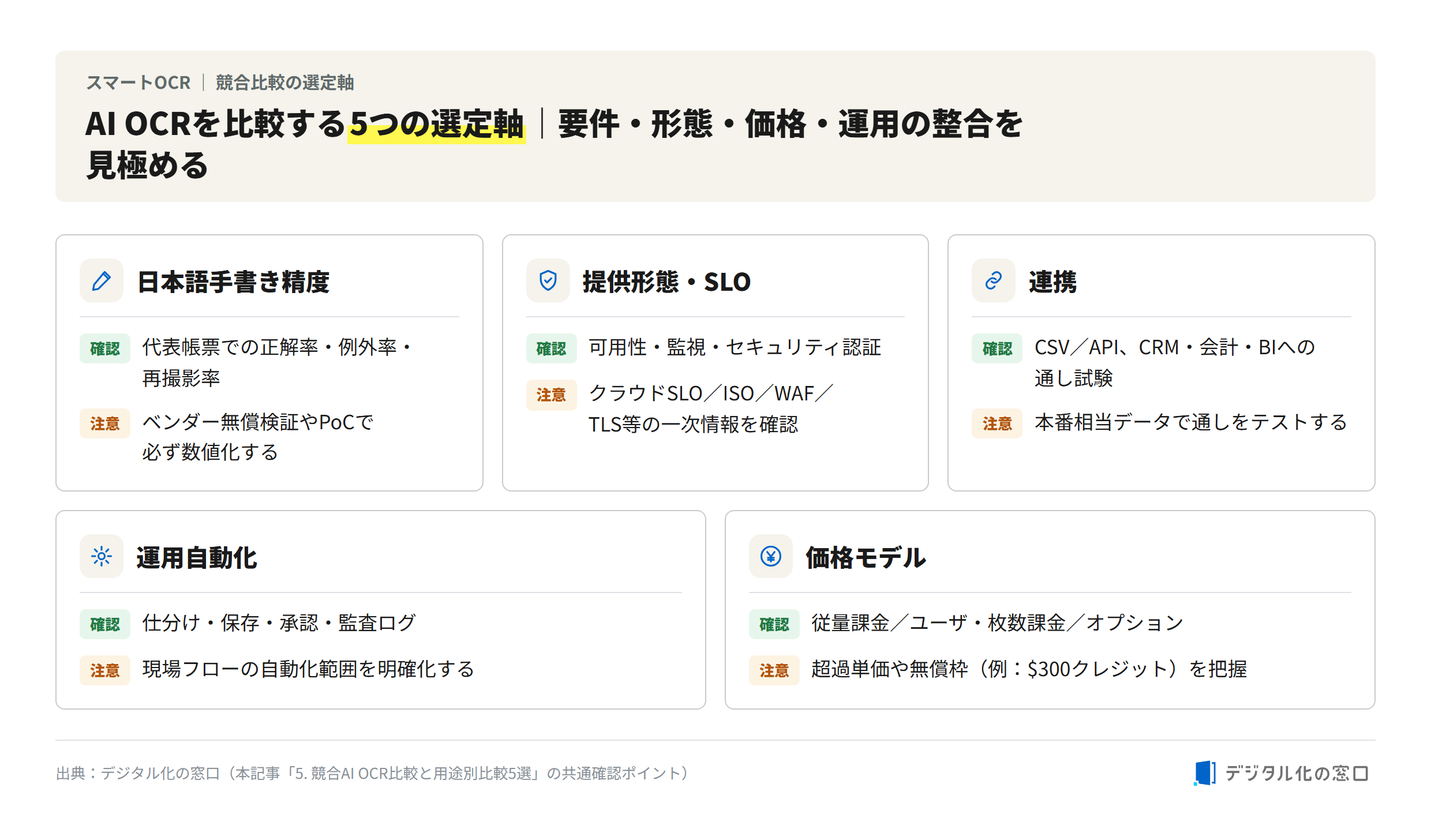Click the chain link icon beside 連携
Image resolution: width=1431 pixels, height=840 pixels.
(x=993, y=281)
